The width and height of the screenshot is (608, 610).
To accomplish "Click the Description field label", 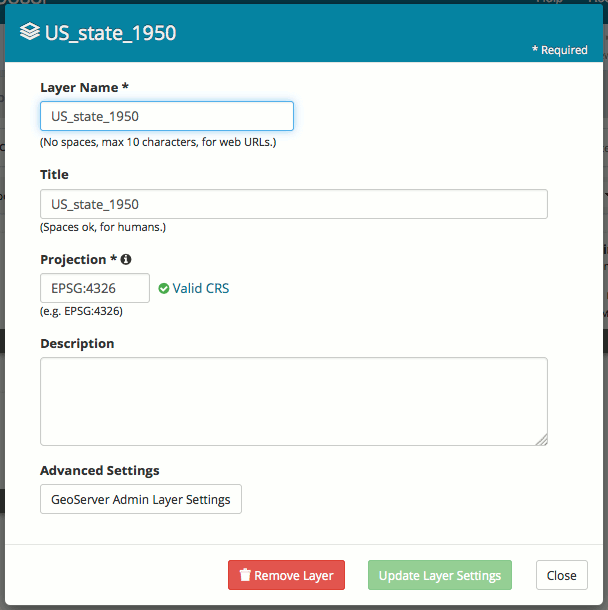I will (x=77, y=344).
